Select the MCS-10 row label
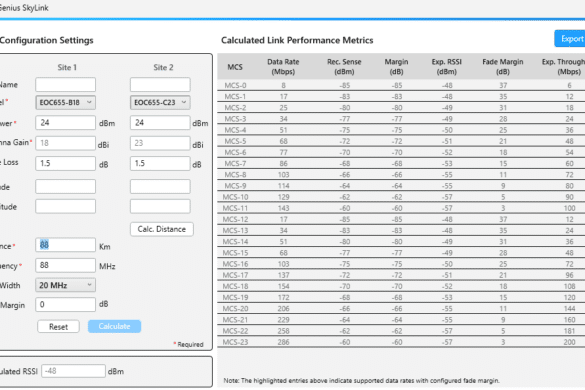 pos(235,197)
